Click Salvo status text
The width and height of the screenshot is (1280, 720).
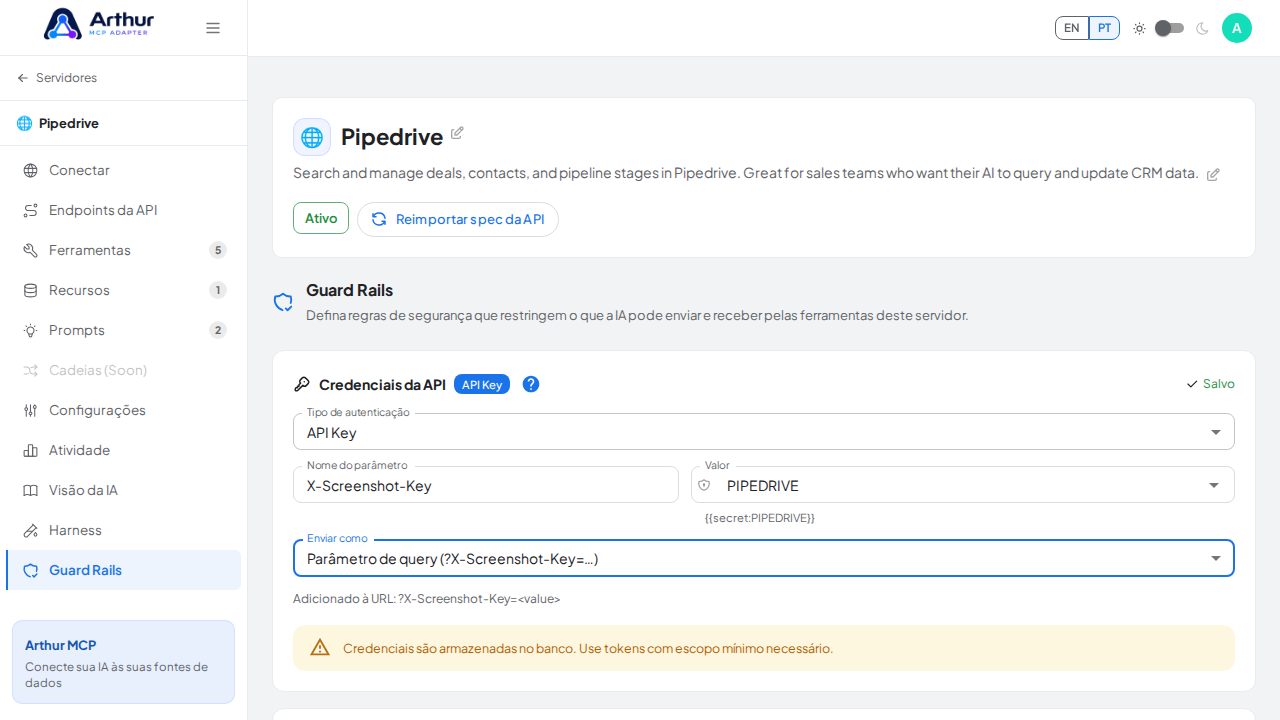point(1219,384)
